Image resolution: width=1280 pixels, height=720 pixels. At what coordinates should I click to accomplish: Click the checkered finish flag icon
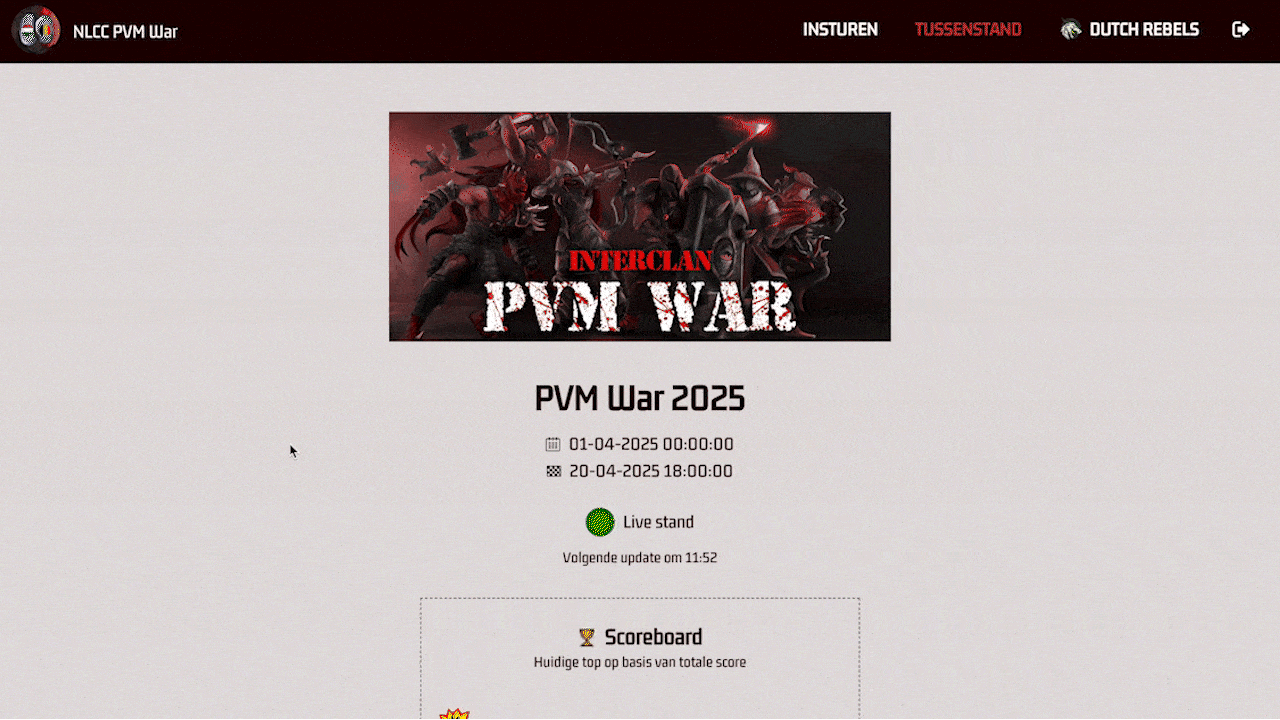click(x=554, y=471)
